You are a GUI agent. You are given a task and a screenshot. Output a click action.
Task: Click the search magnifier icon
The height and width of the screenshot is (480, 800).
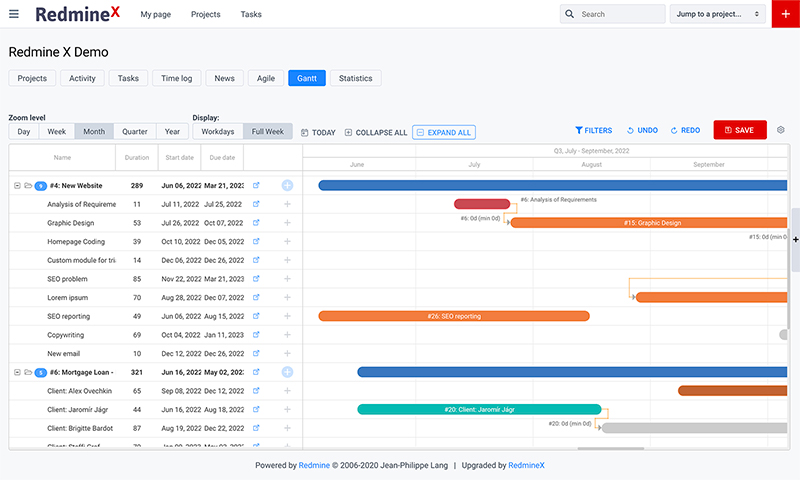(x=569, y=14)
